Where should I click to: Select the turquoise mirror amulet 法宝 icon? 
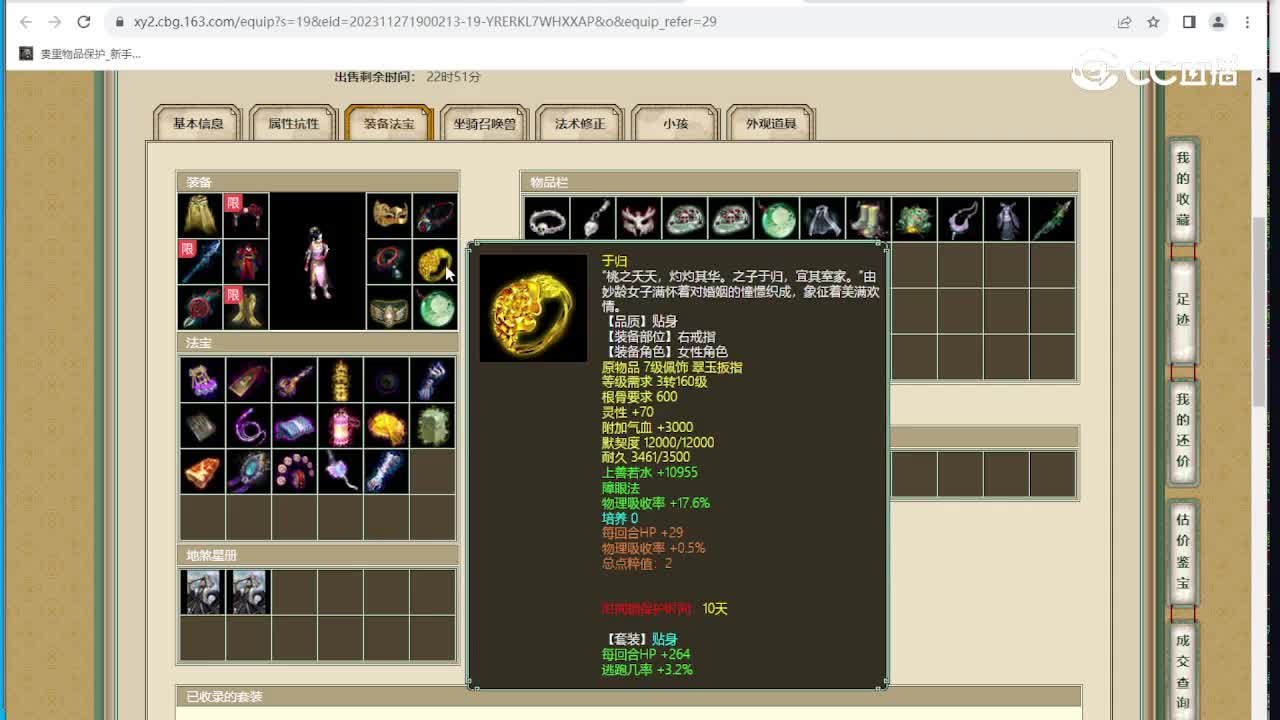(x=249, y=472)
